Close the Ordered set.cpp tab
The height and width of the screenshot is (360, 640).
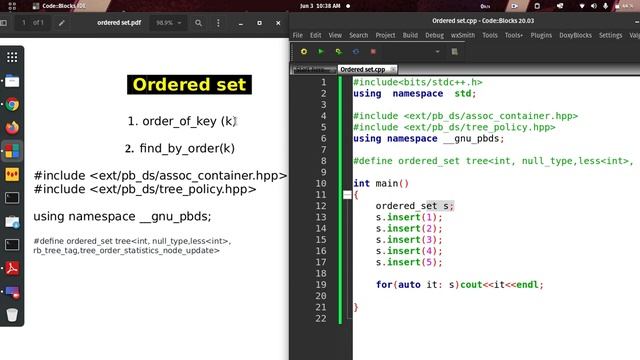[393, 70]
